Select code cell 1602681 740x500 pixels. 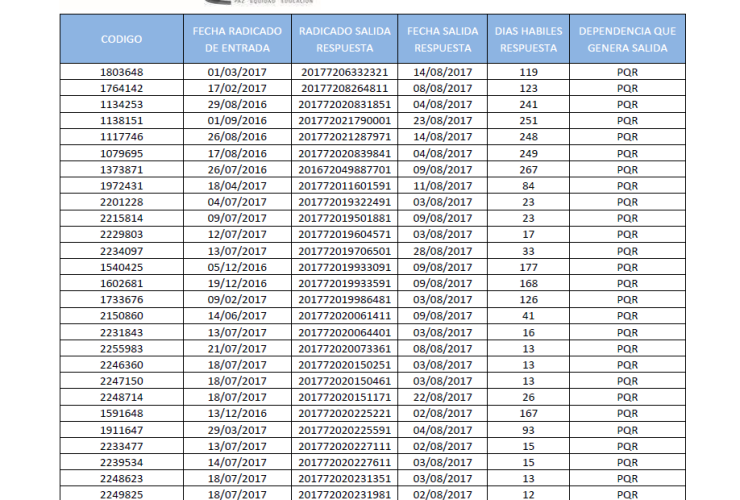[121, 283]
